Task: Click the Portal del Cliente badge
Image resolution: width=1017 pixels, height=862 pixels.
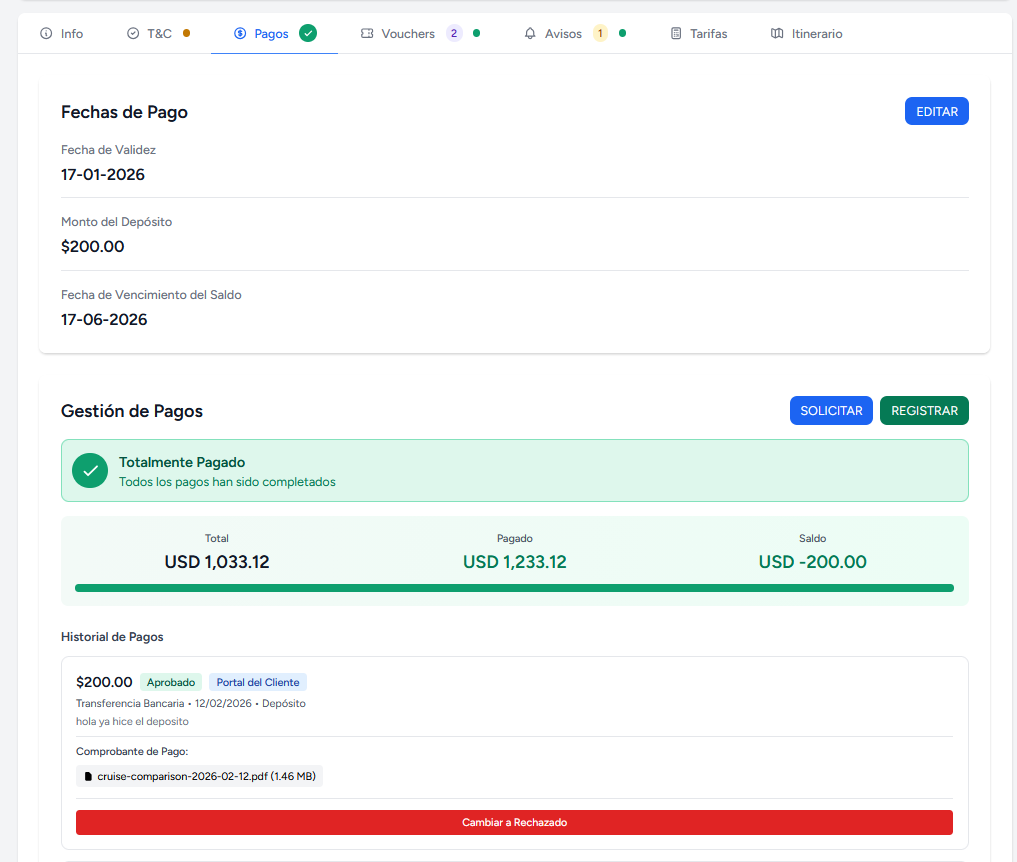Action: pyautogui.click(x=257, y=681)
